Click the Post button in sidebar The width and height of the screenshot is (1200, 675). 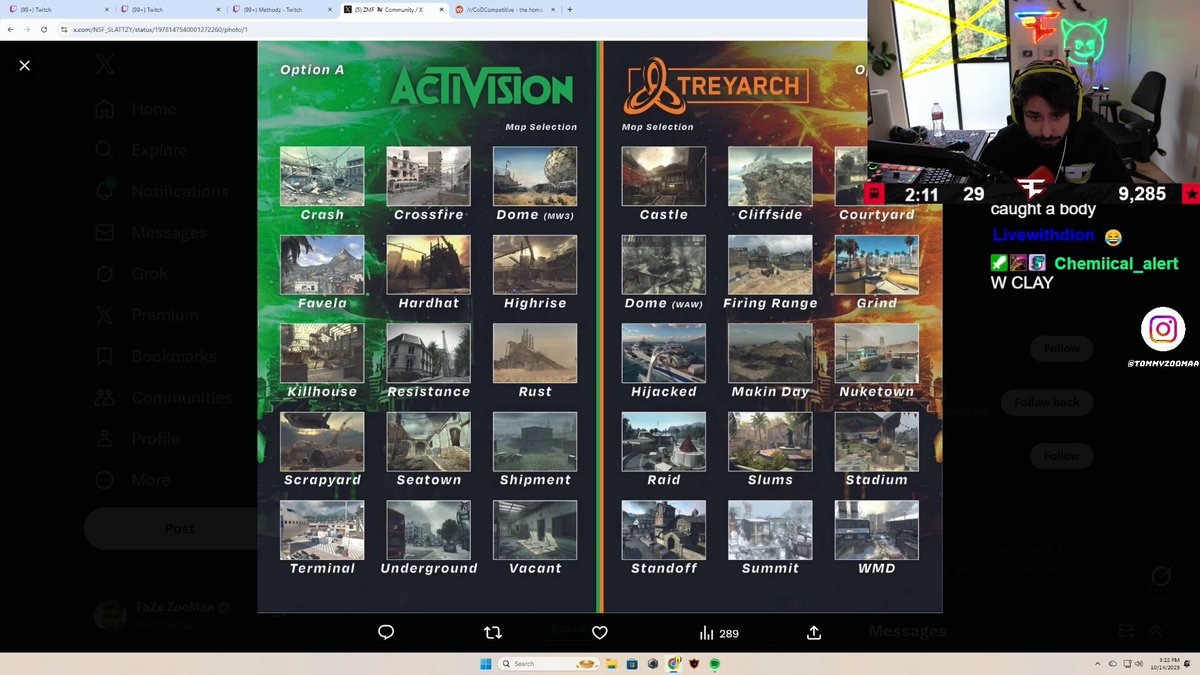pos(170,528)
